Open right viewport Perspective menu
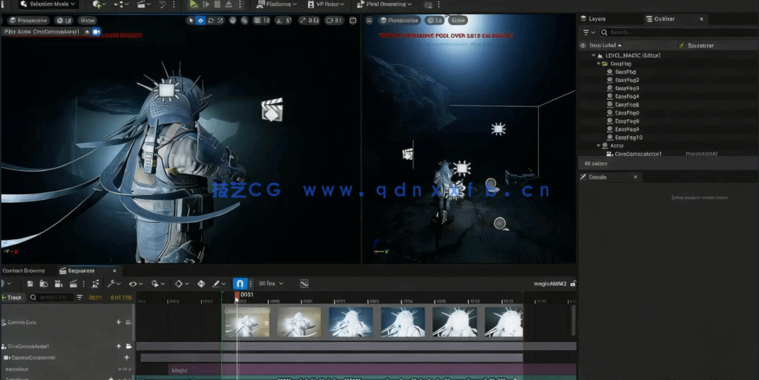759x380 pixels. pyautogui.click(x=400, y=20)
